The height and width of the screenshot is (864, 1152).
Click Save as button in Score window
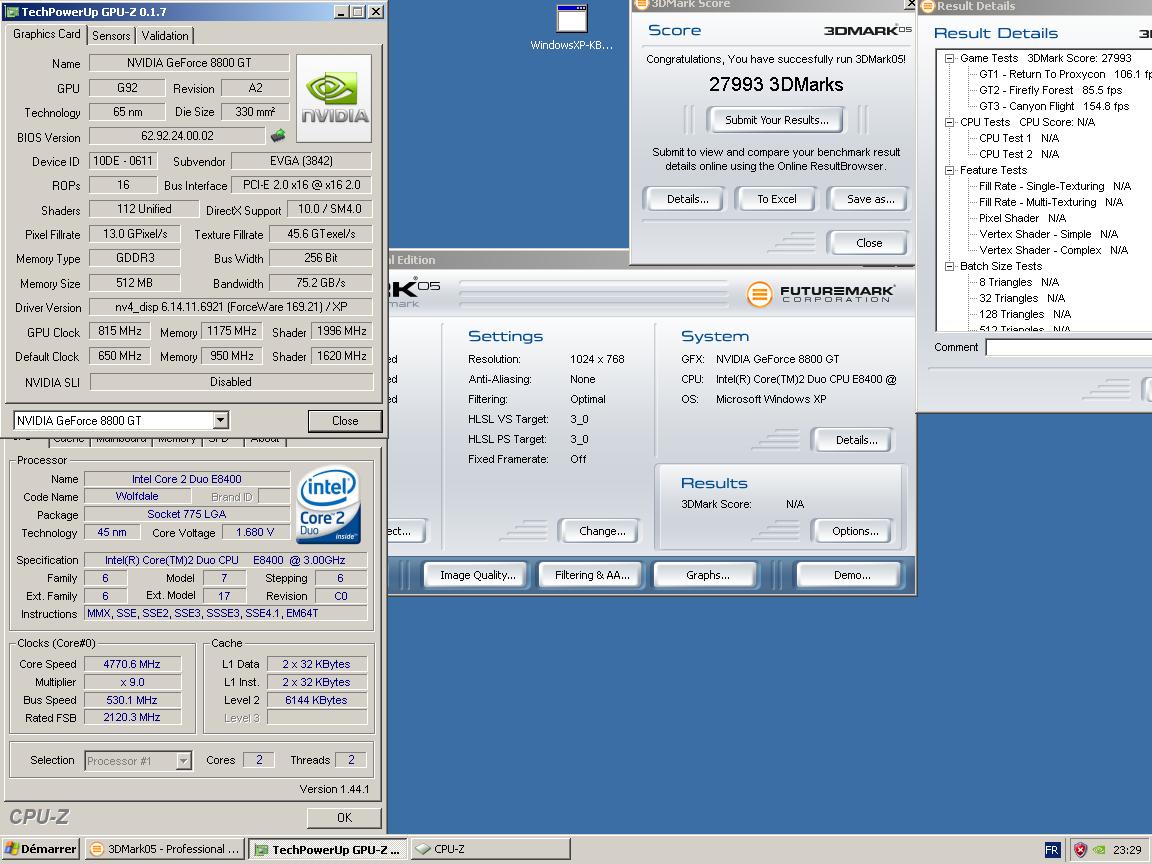pos(870,199)
